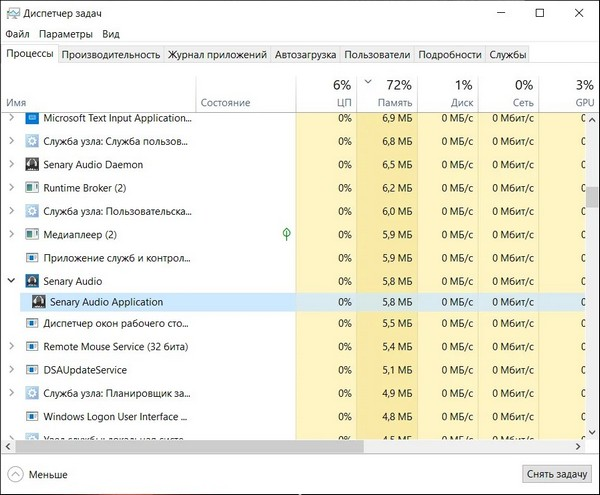Click the Senary Audio Application icon
This screenshot has height=495, width=600.
[40, 301]
